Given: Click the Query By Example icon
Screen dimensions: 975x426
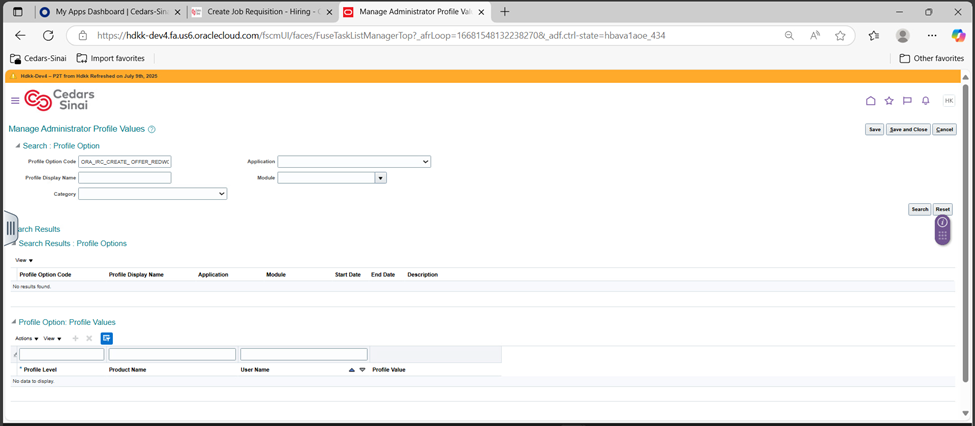Looking at the screenshot, I should (x=107, y=338).
